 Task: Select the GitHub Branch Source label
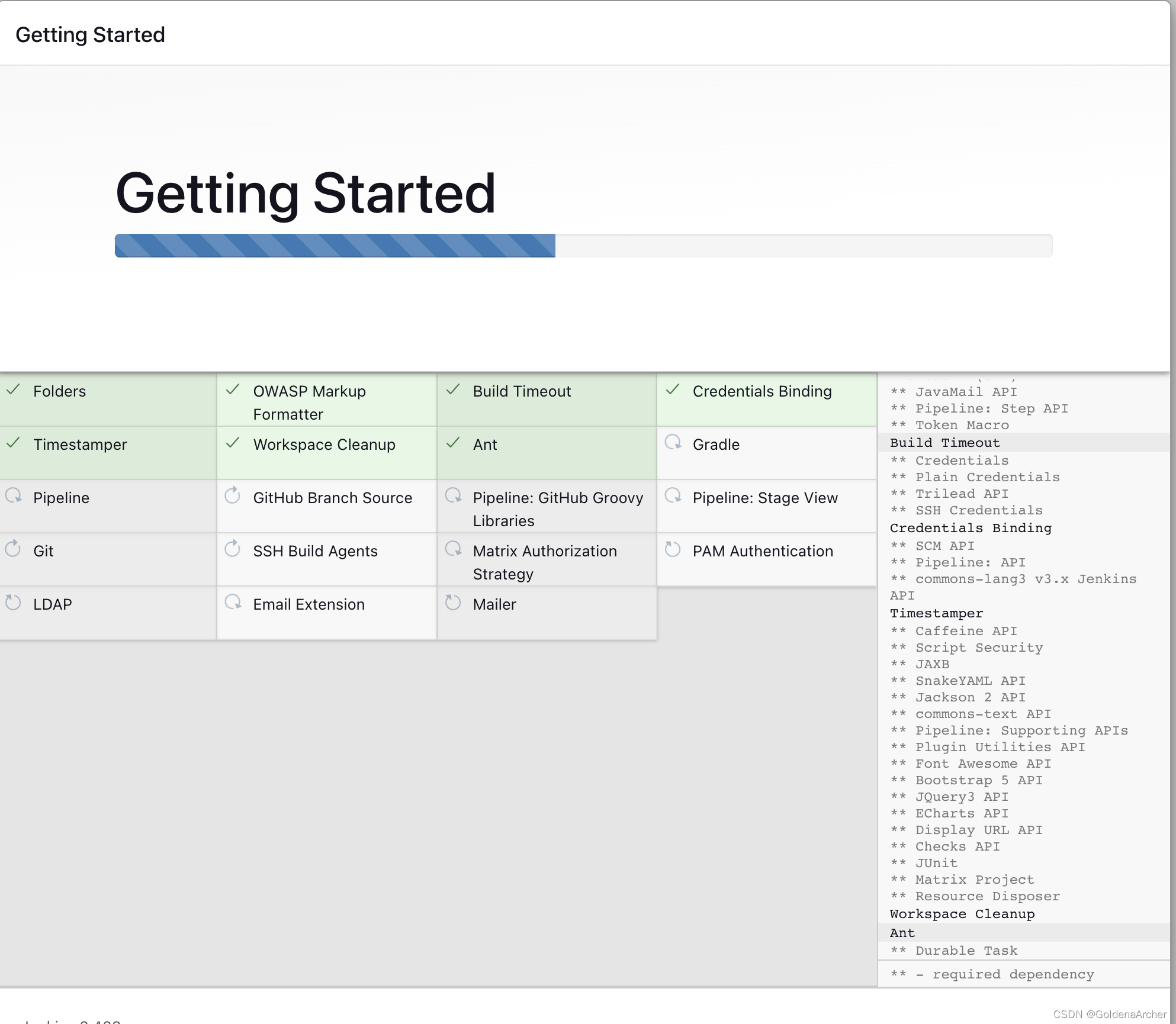[332, 498]
